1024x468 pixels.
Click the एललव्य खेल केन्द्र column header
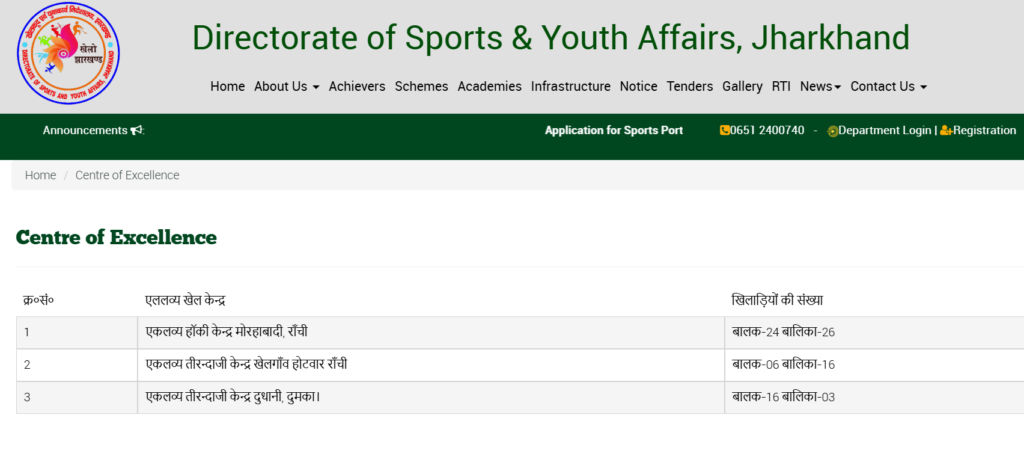click(x=185, y=300)
